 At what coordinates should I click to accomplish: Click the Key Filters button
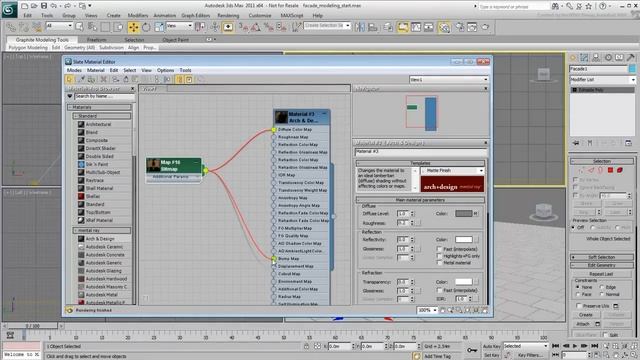[529, 355]
